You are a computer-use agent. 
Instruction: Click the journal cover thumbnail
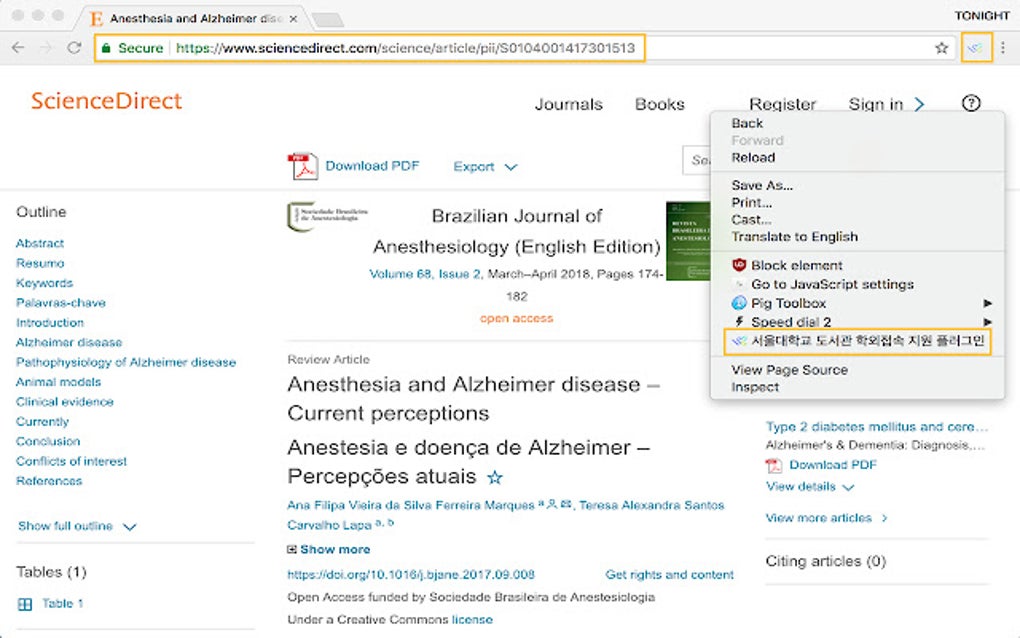[687, 241]
